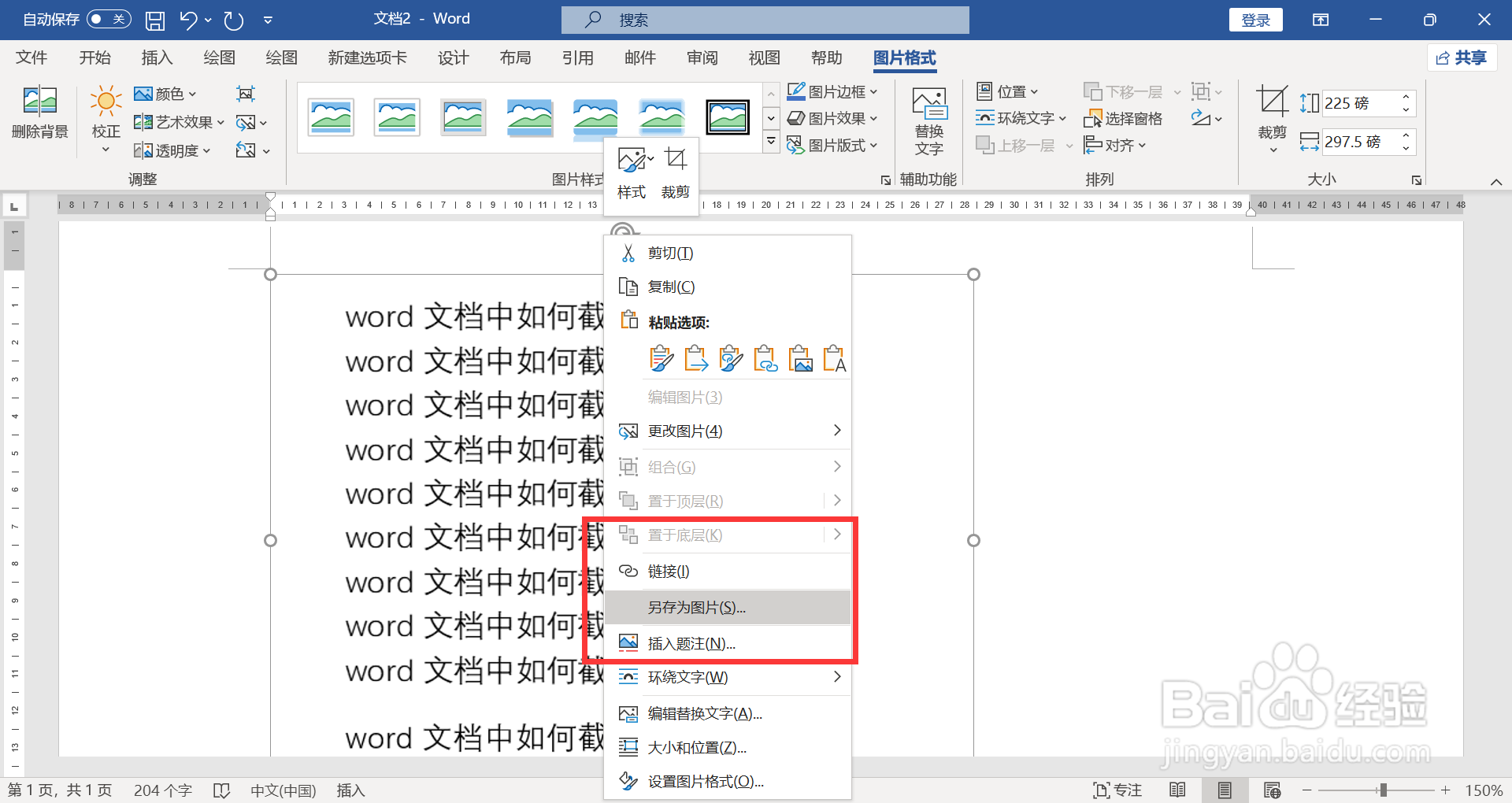This screenshot has width=1512, height=803.
Task: Click the 共享 button
Action: click(1462, 57)
